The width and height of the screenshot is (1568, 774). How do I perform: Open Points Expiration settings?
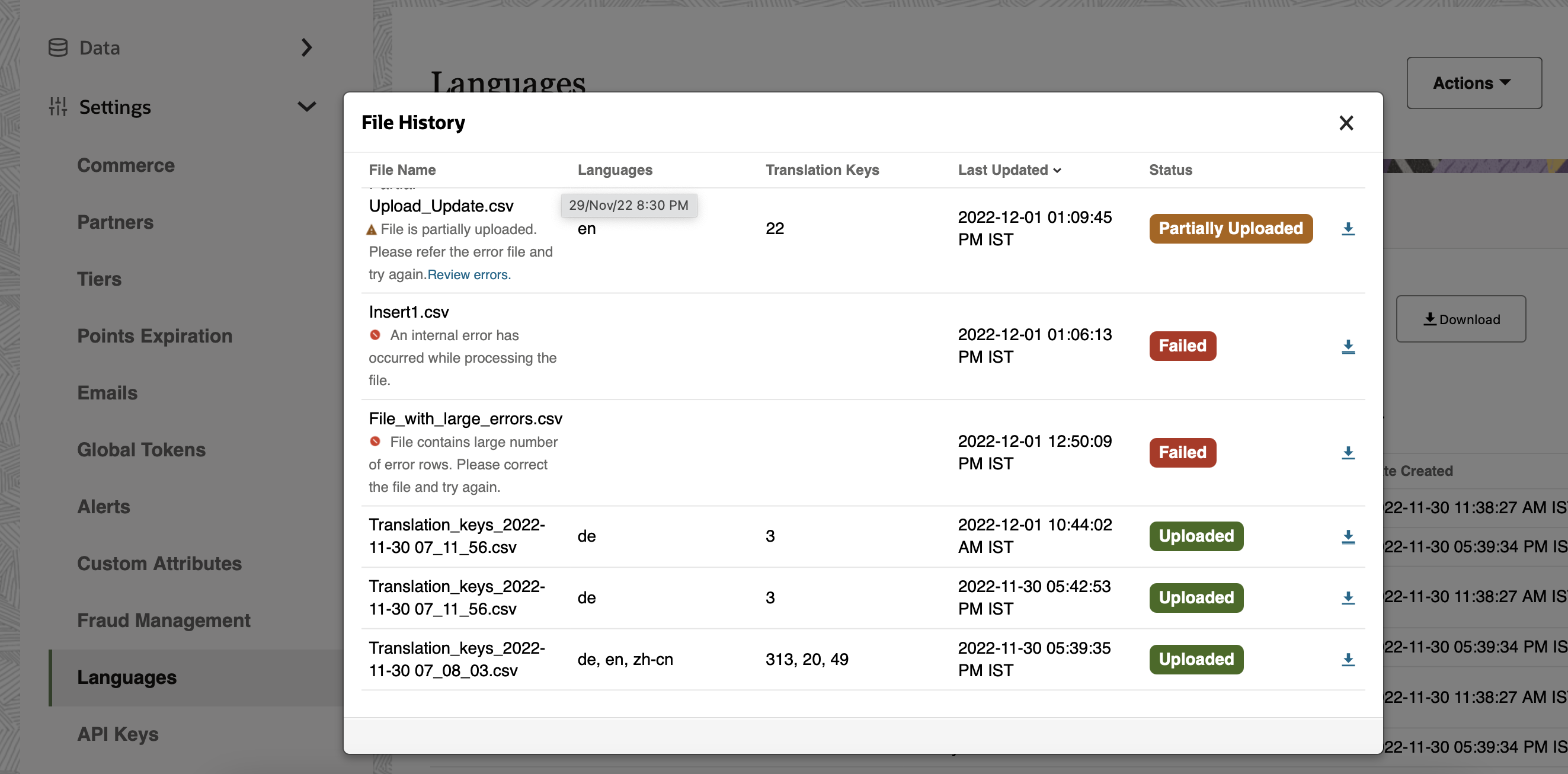coord(155,335)
